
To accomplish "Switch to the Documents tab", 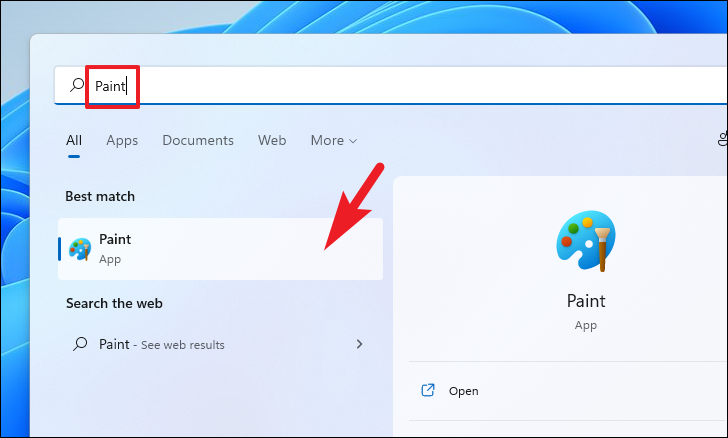I will (198, 140).
